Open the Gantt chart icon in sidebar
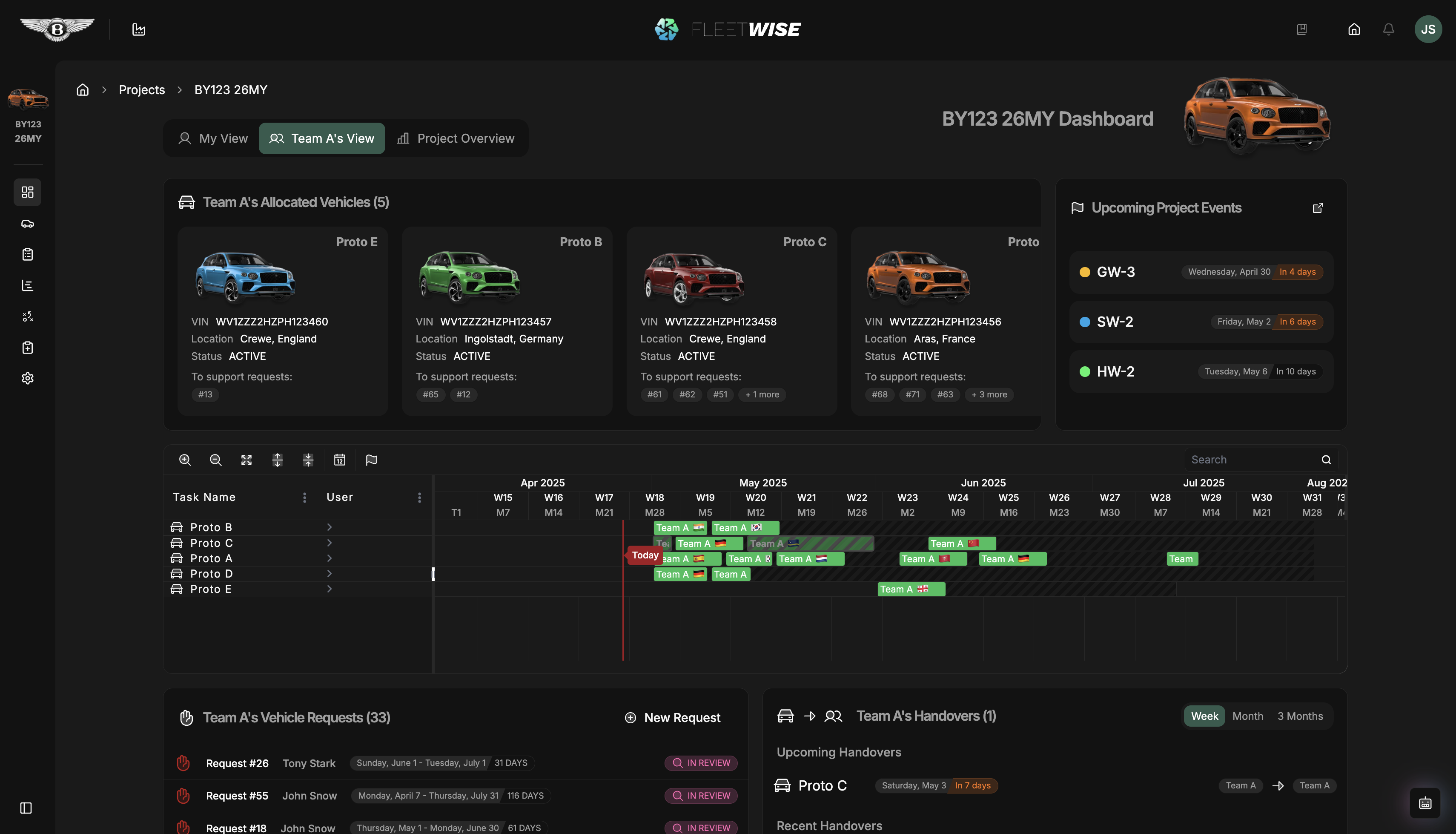This screenshot has height=834, width=1456. click(x=28, y=285)
